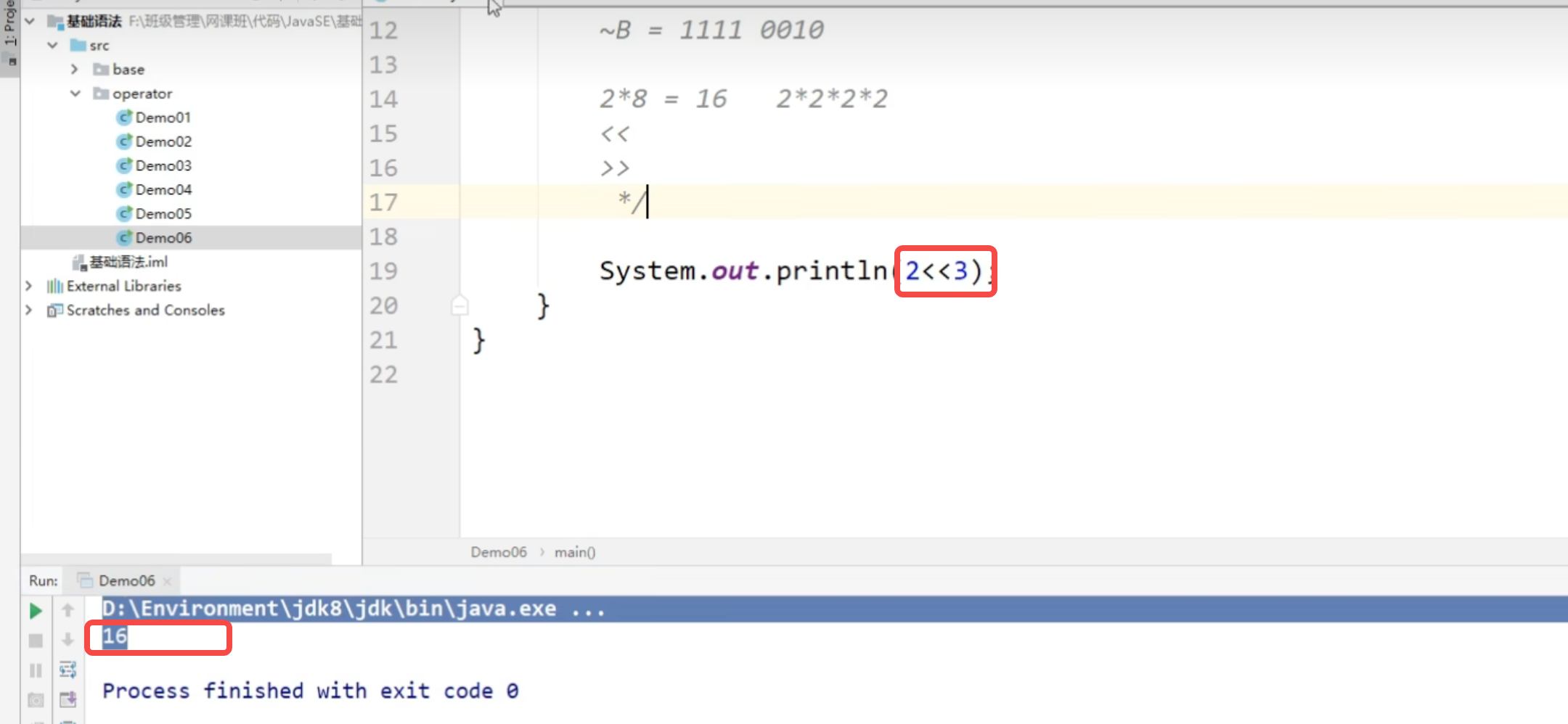The height and width of the screenshot is (724, 1568).
Task: Select the 基础语法.iml file
Action: pos(128,262)
